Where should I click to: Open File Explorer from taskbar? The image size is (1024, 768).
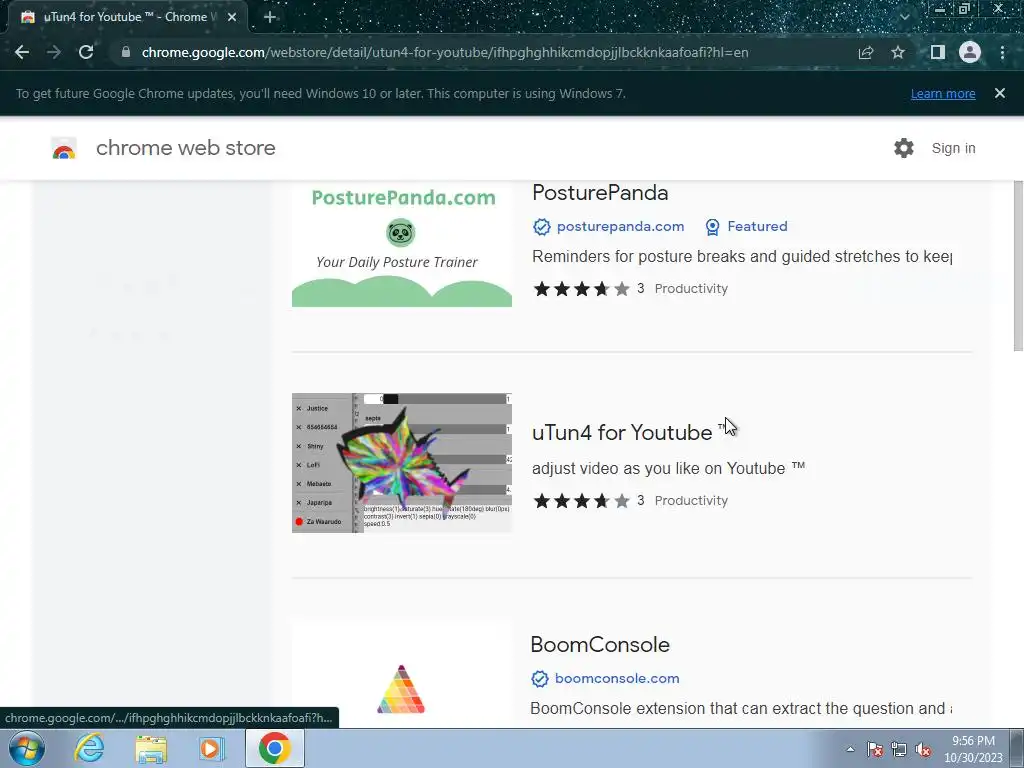click(x=151, y=748)
